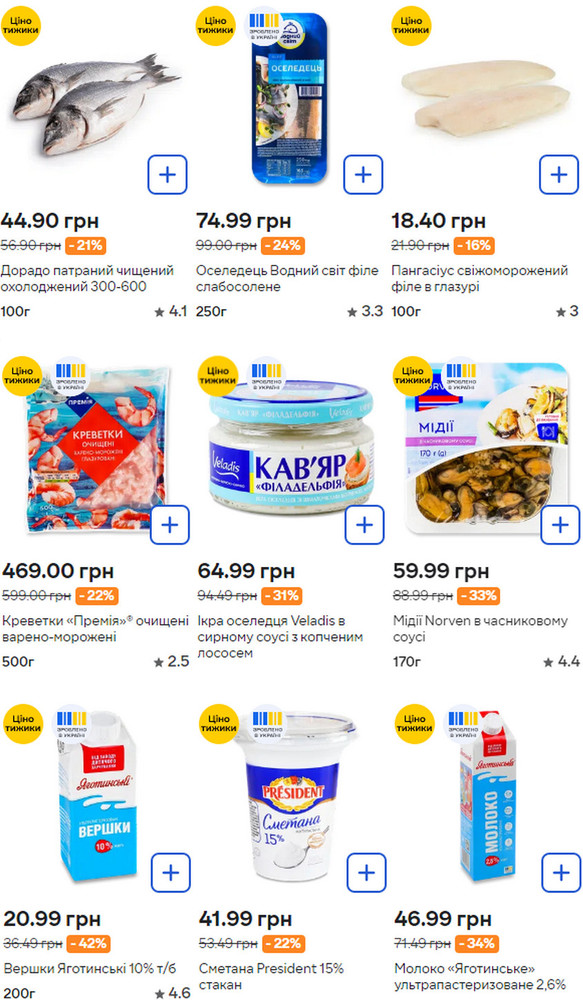Open Креветки «Премія» очищені product title
Image resolution: width=583 pixels, height=1000 pixels.
96,629
